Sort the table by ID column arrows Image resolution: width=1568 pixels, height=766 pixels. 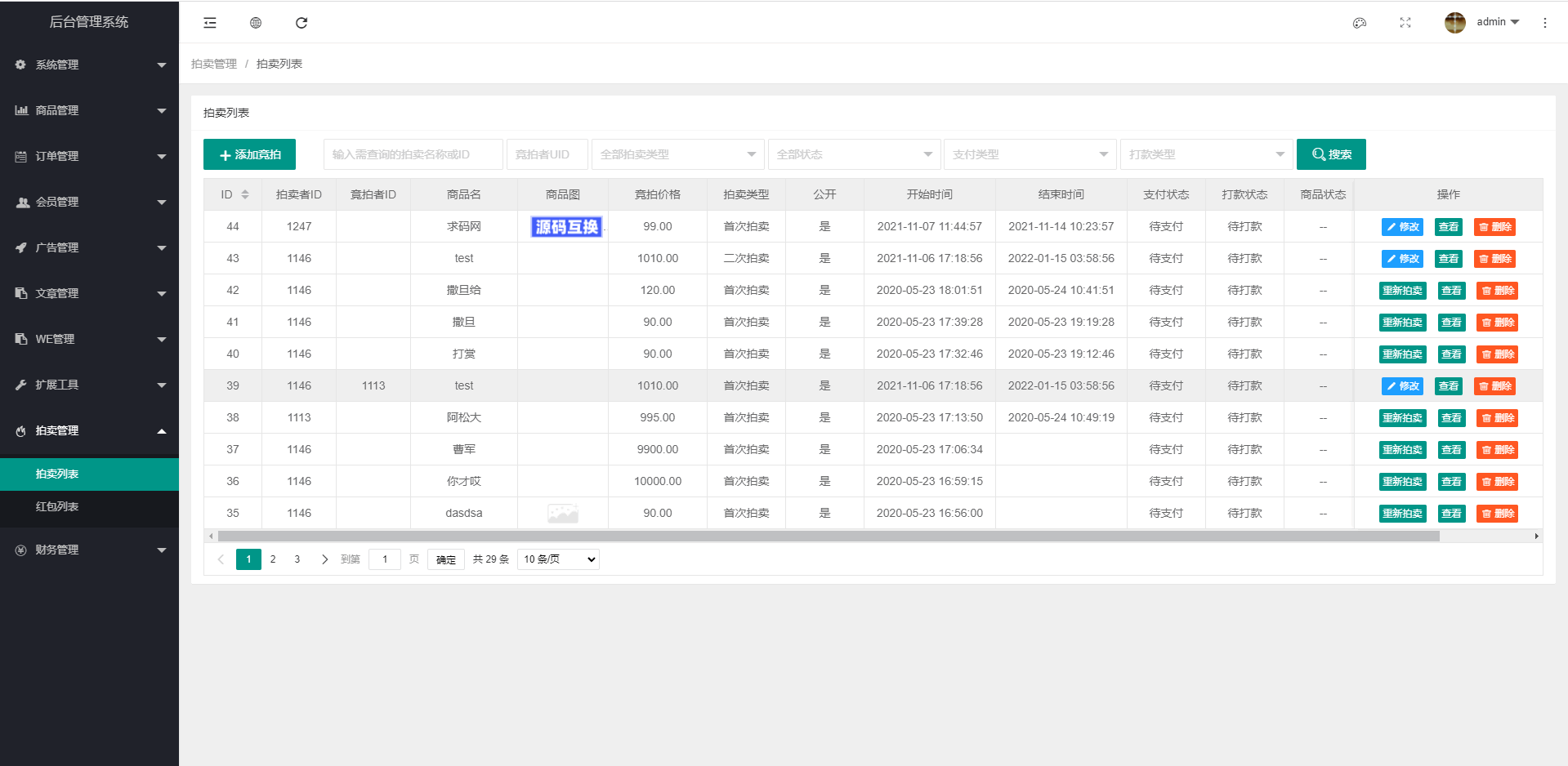click(245, 194)
